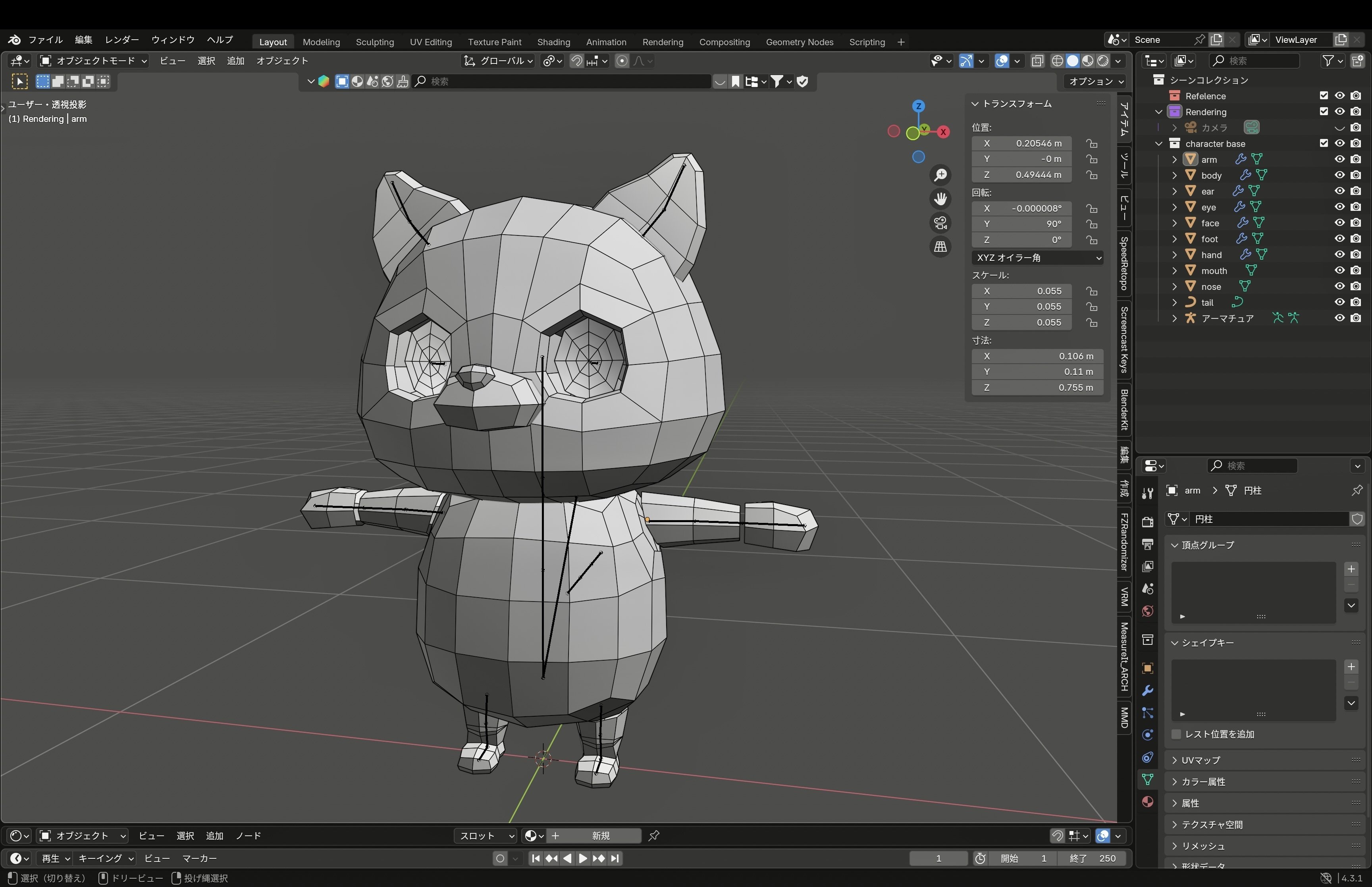Add a shape key with plus button
The height and width of the screenshot is (887, 1372).
coord(1351,667)
